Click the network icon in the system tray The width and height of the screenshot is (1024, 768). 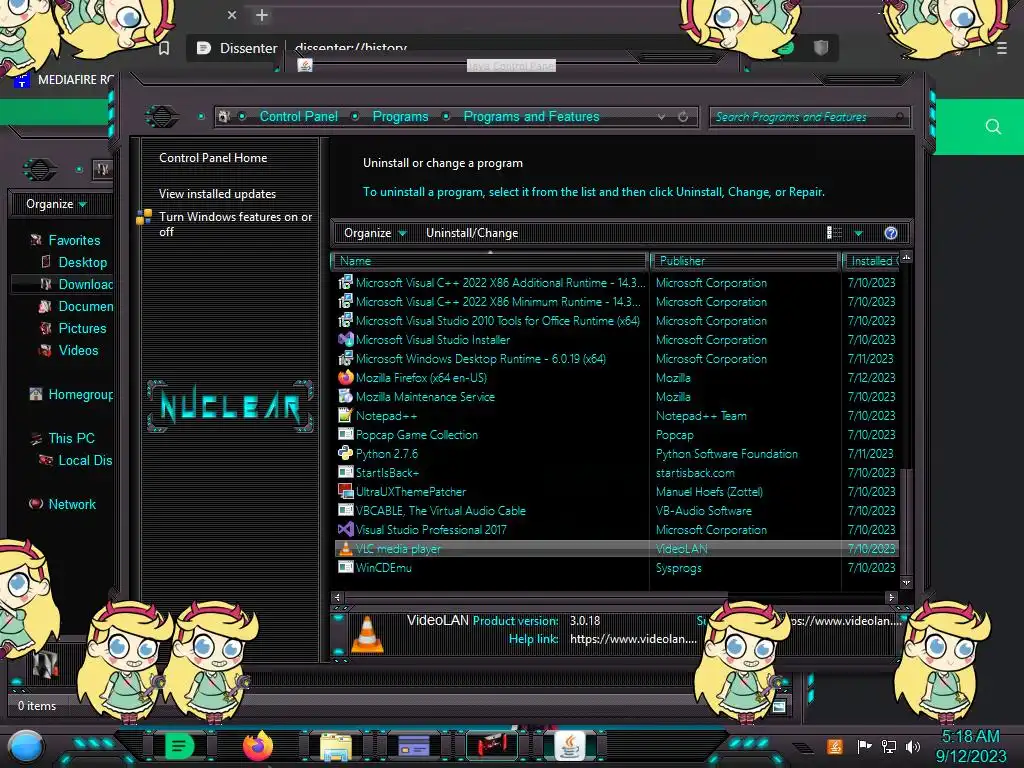pyautogui.click(x=889, y=746)
